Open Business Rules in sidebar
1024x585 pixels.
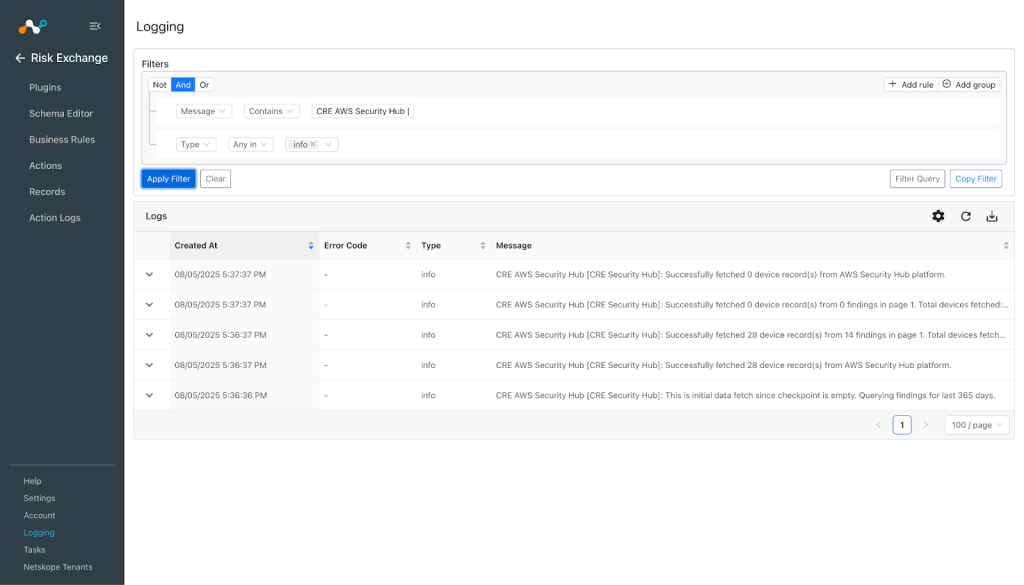click(62, 140)
